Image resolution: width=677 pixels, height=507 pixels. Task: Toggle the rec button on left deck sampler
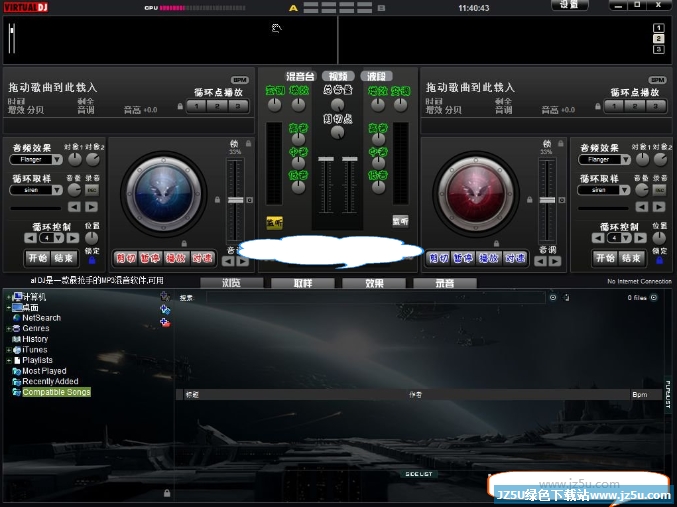[x=92, y=190]
